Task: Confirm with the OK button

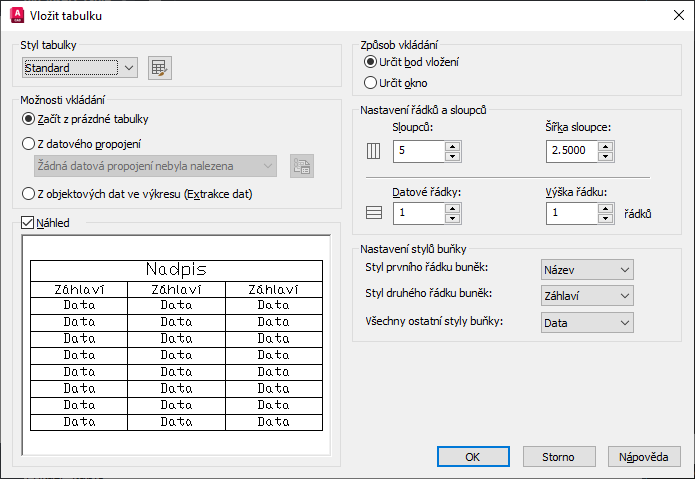Action: 473,456
